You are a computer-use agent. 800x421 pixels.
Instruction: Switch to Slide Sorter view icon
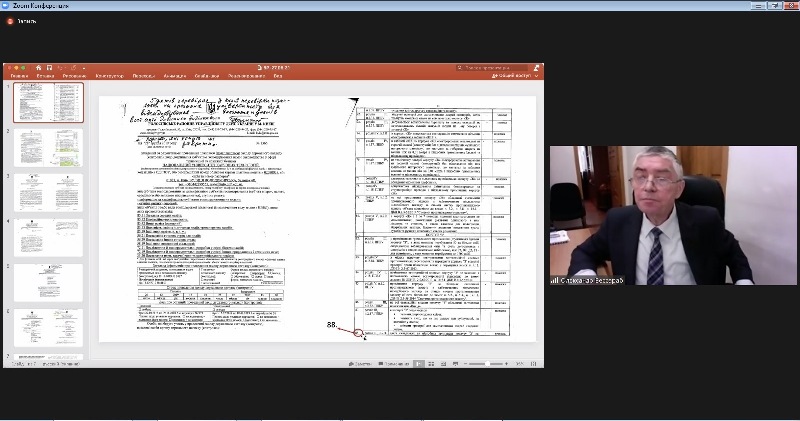pos(431,364)
